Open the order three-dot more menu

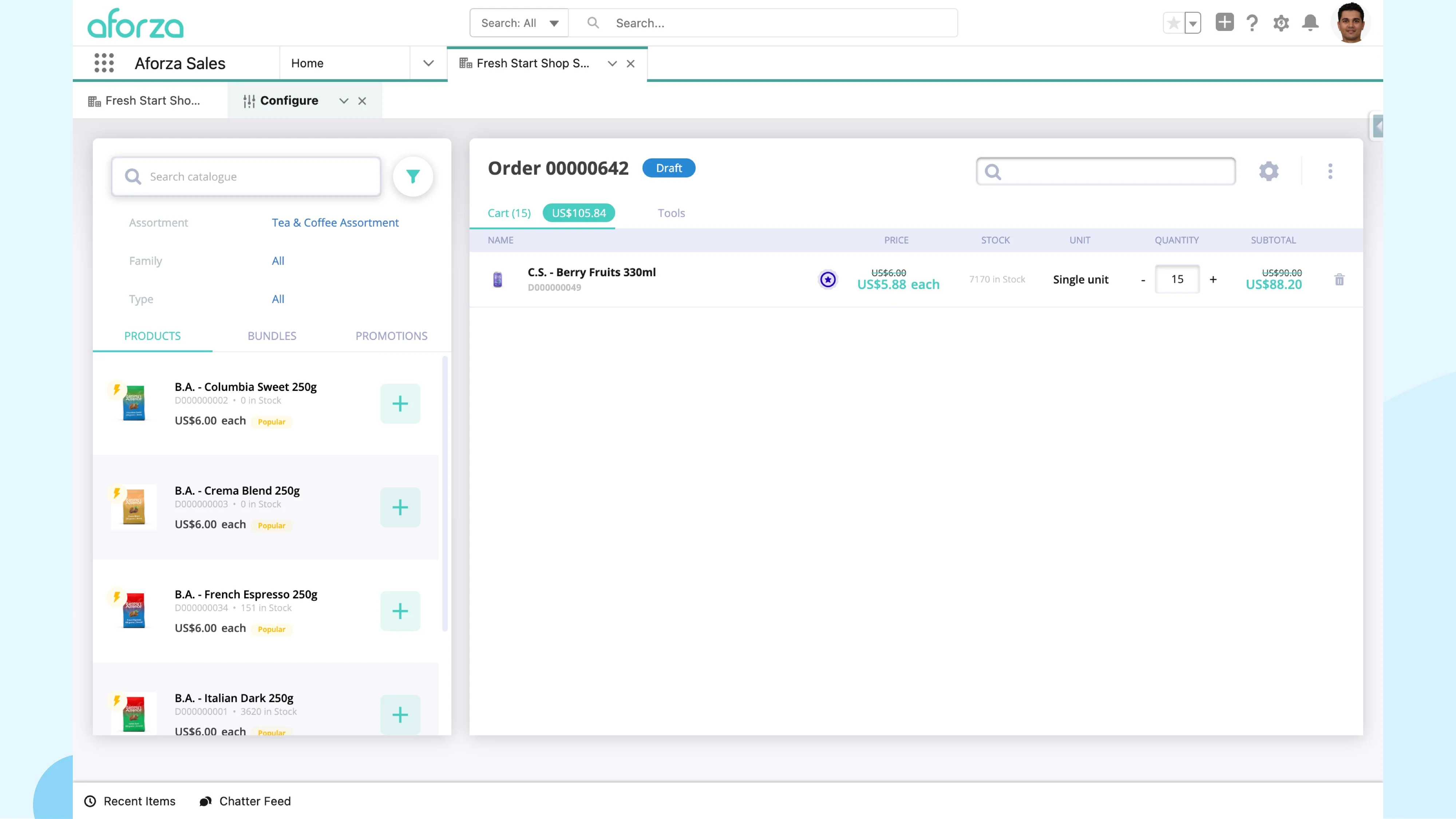(x=1330, y=171)
